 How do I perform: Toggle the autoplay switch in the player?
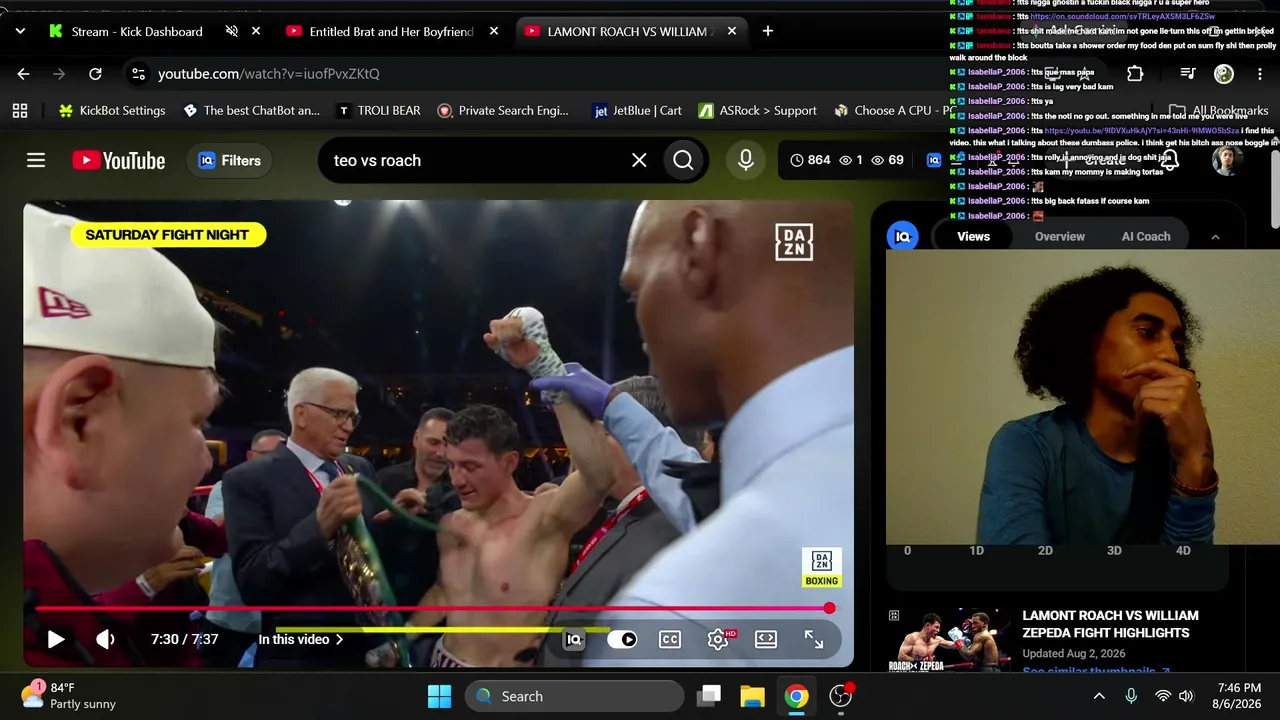coord(622,639)
